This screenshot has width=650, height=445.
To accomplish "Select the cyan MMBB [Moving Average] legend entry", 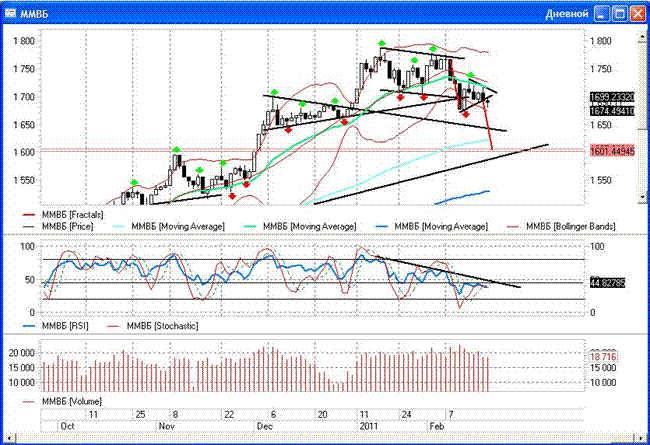I will (x=168, y=226).
